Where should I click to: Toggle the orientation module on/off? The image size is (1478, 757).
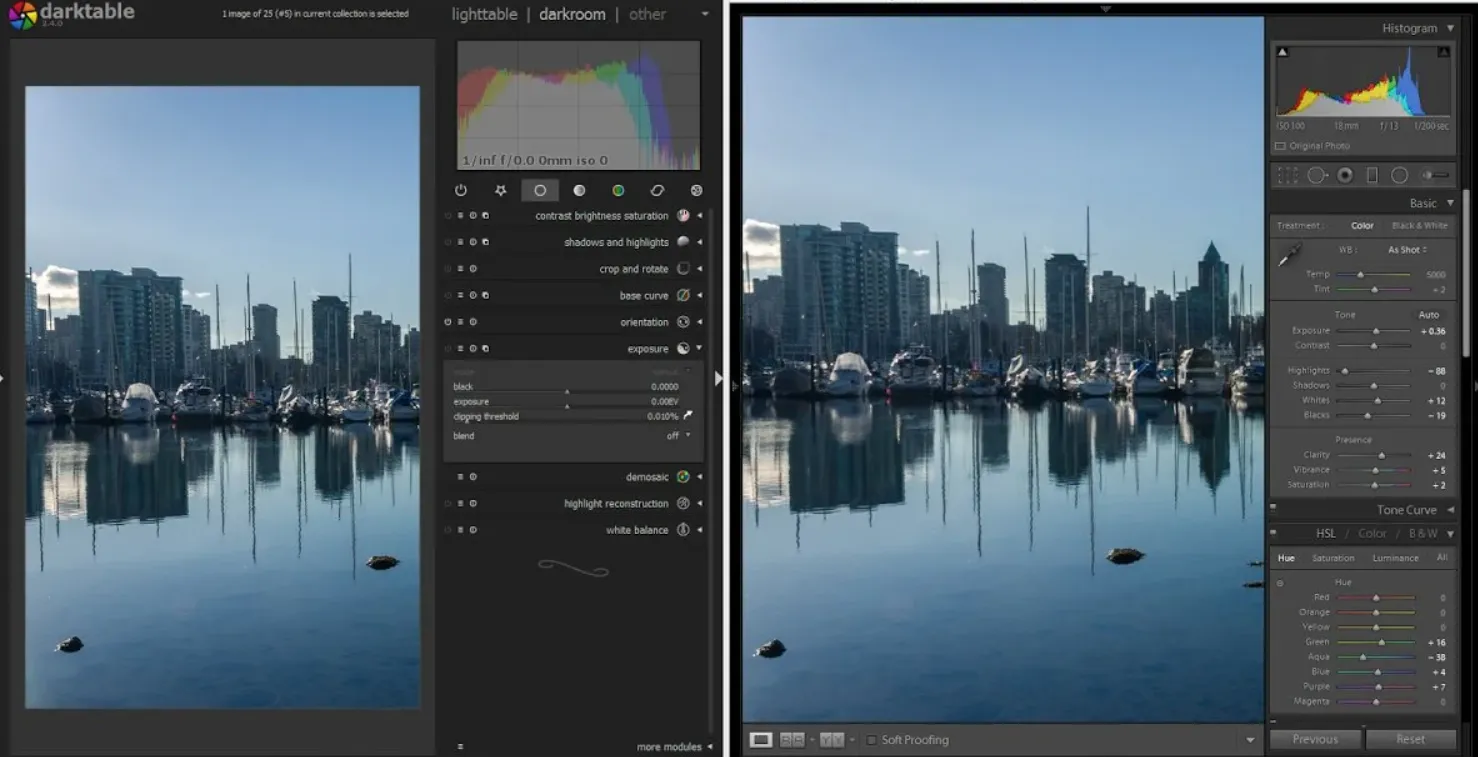(x=448, y=322)
